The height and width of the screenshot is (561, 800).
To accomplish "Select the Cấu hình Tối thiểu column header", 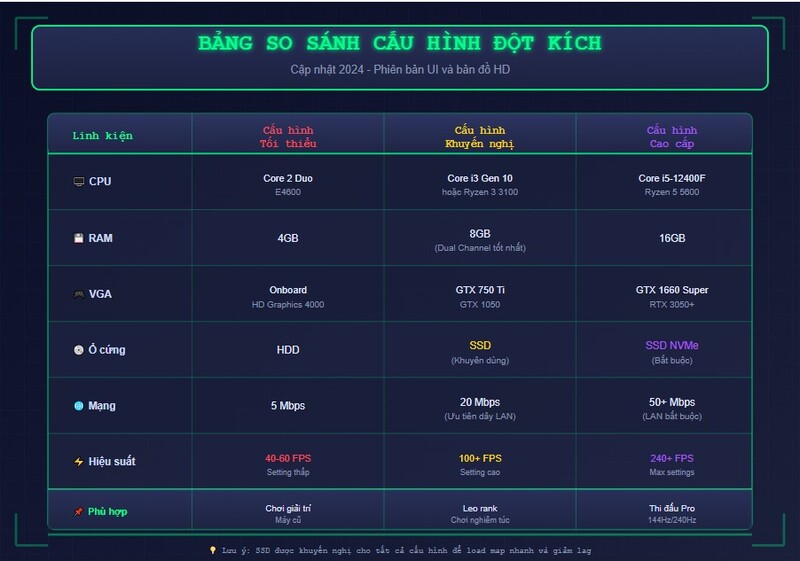I will click(x=288, y=137).
